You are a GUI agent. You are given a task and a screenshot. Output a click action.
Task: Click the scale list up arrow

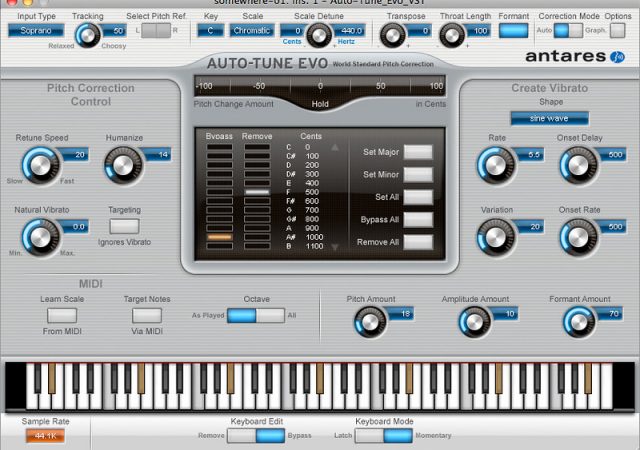tap(335, 147)
